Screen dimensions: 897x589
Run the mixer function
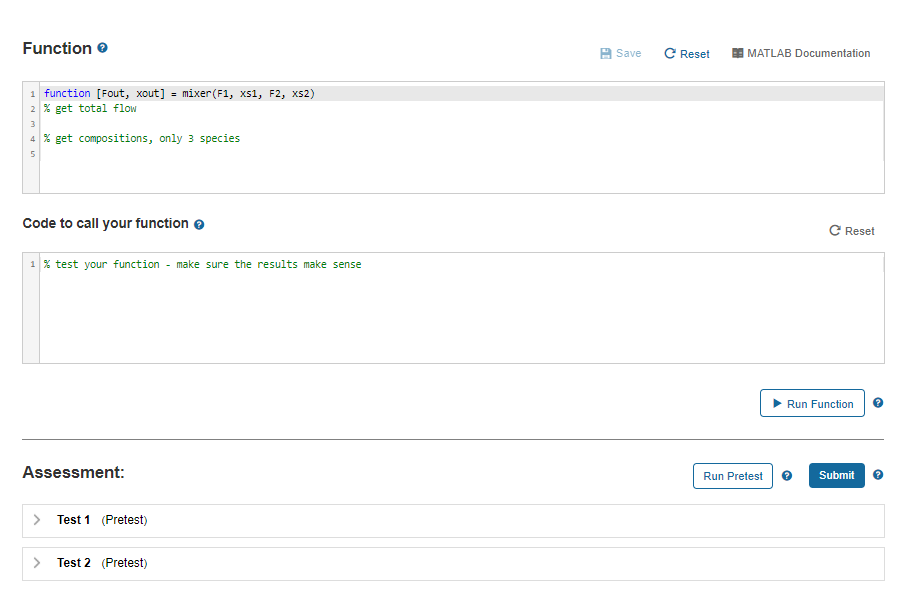tap(812, 402)
